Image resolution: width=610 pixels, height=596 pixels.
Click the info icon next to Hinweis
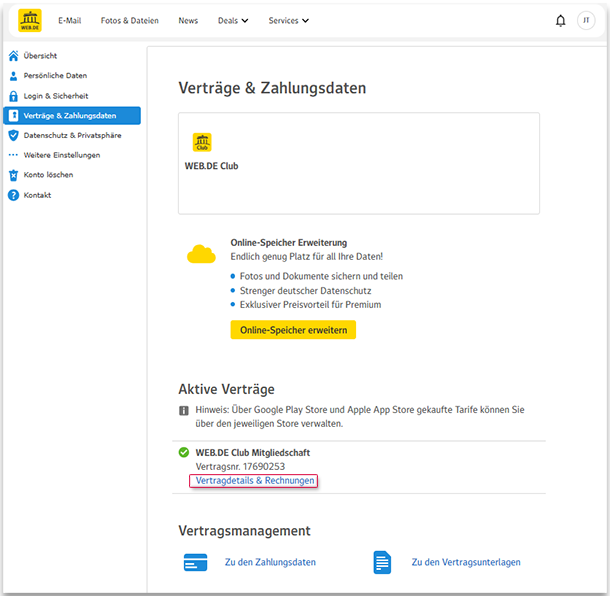184,410
